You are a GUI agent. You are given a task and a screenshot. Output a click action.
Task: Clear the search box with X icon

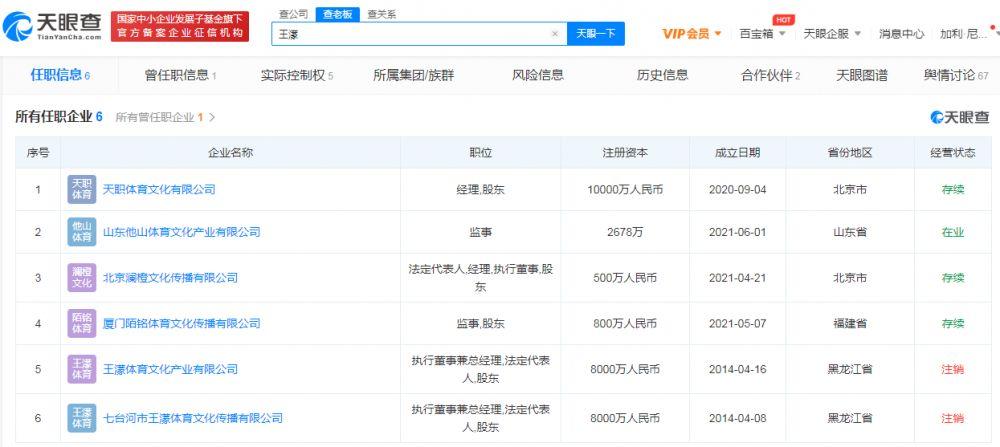tap(555, 34)
